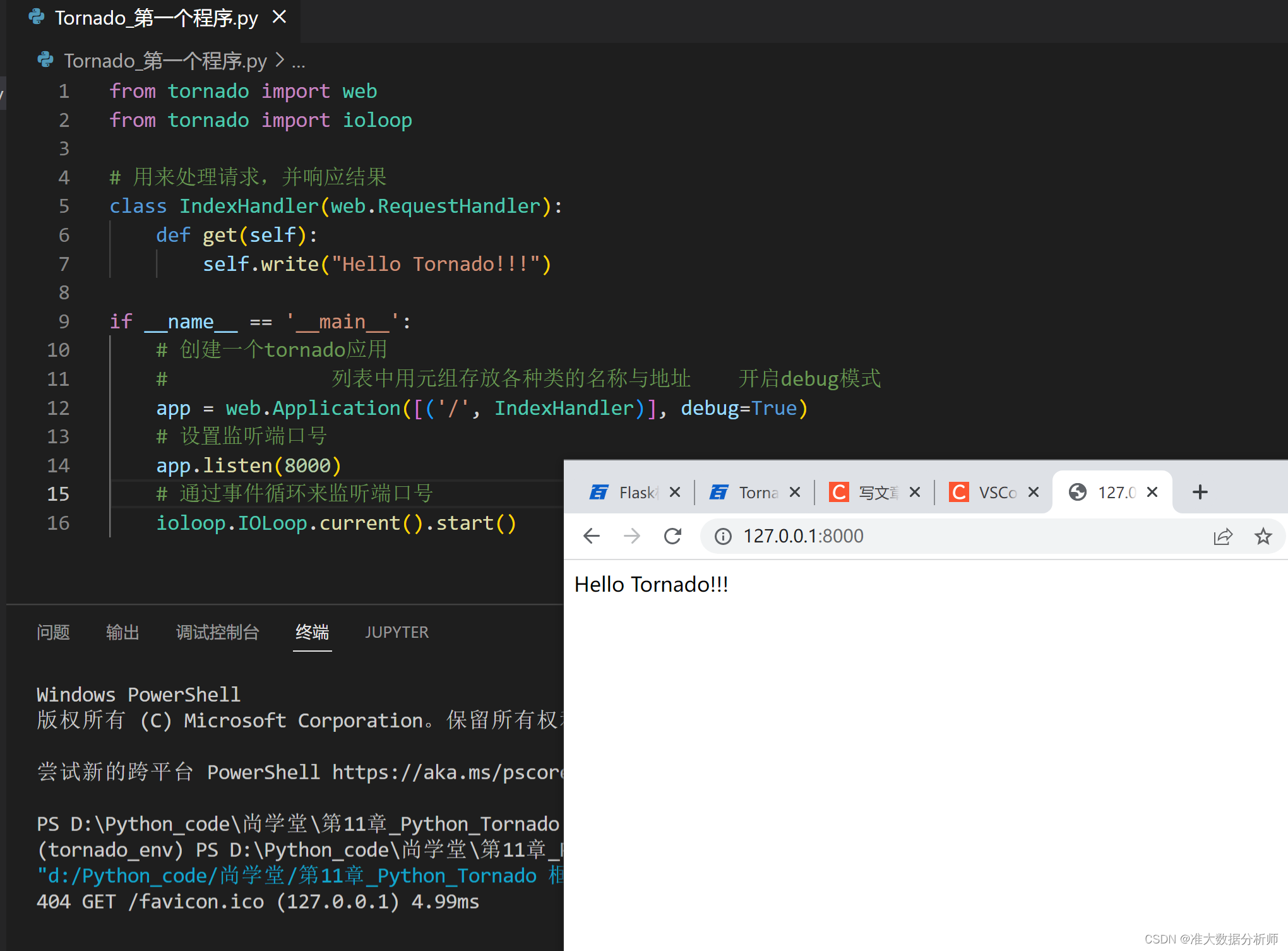
Task: Click line number 5 in the gutter
Action: click(64, 206)
